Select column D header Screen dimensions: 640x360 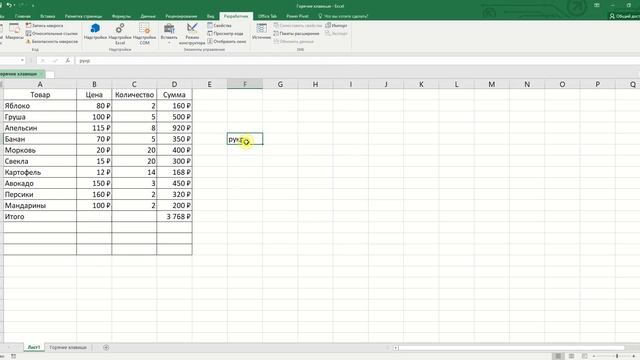point(174,84)
